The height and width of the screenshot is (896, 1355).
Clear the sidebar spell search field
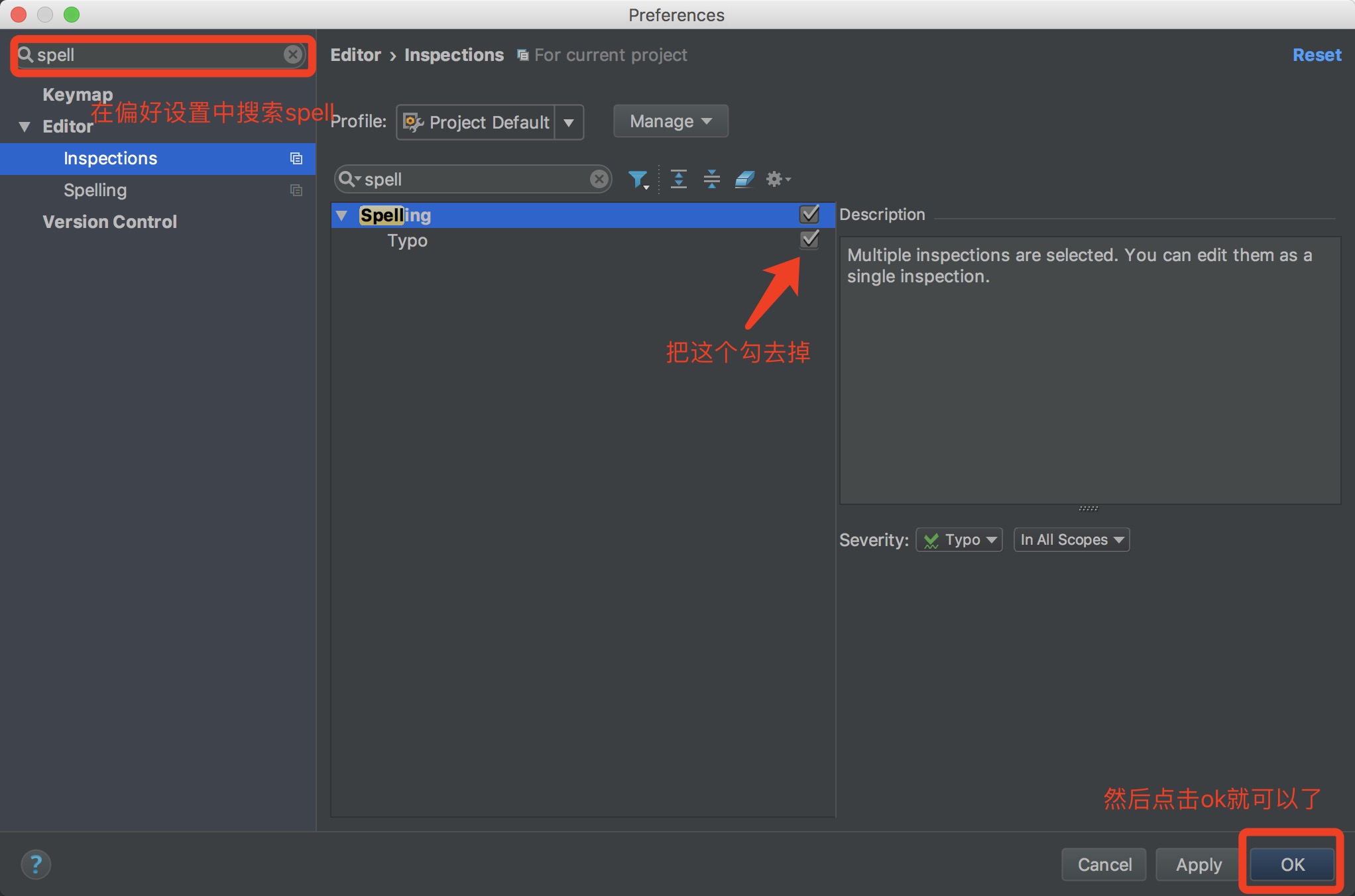click(x=292, y=54)
